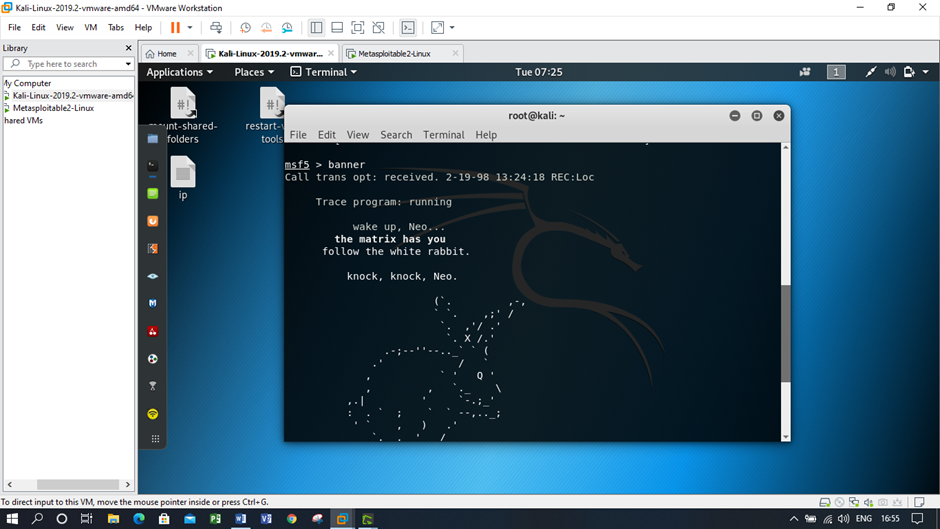Click the Kali volume icon
This screenshot has width=940, height=529.
point(890,72)
